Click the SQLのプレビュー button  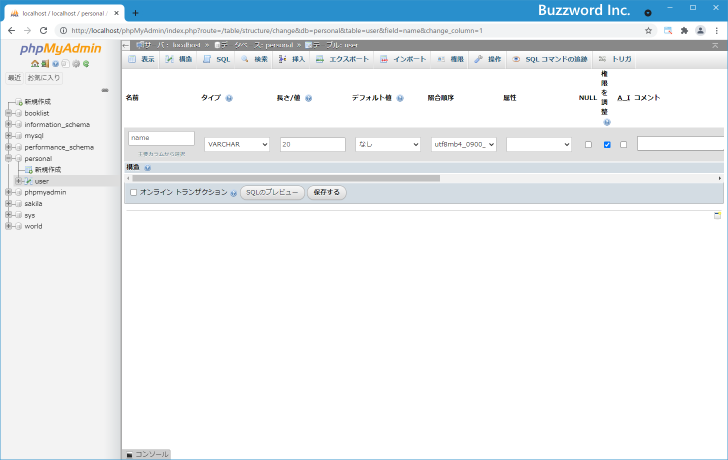coord(272,193)
